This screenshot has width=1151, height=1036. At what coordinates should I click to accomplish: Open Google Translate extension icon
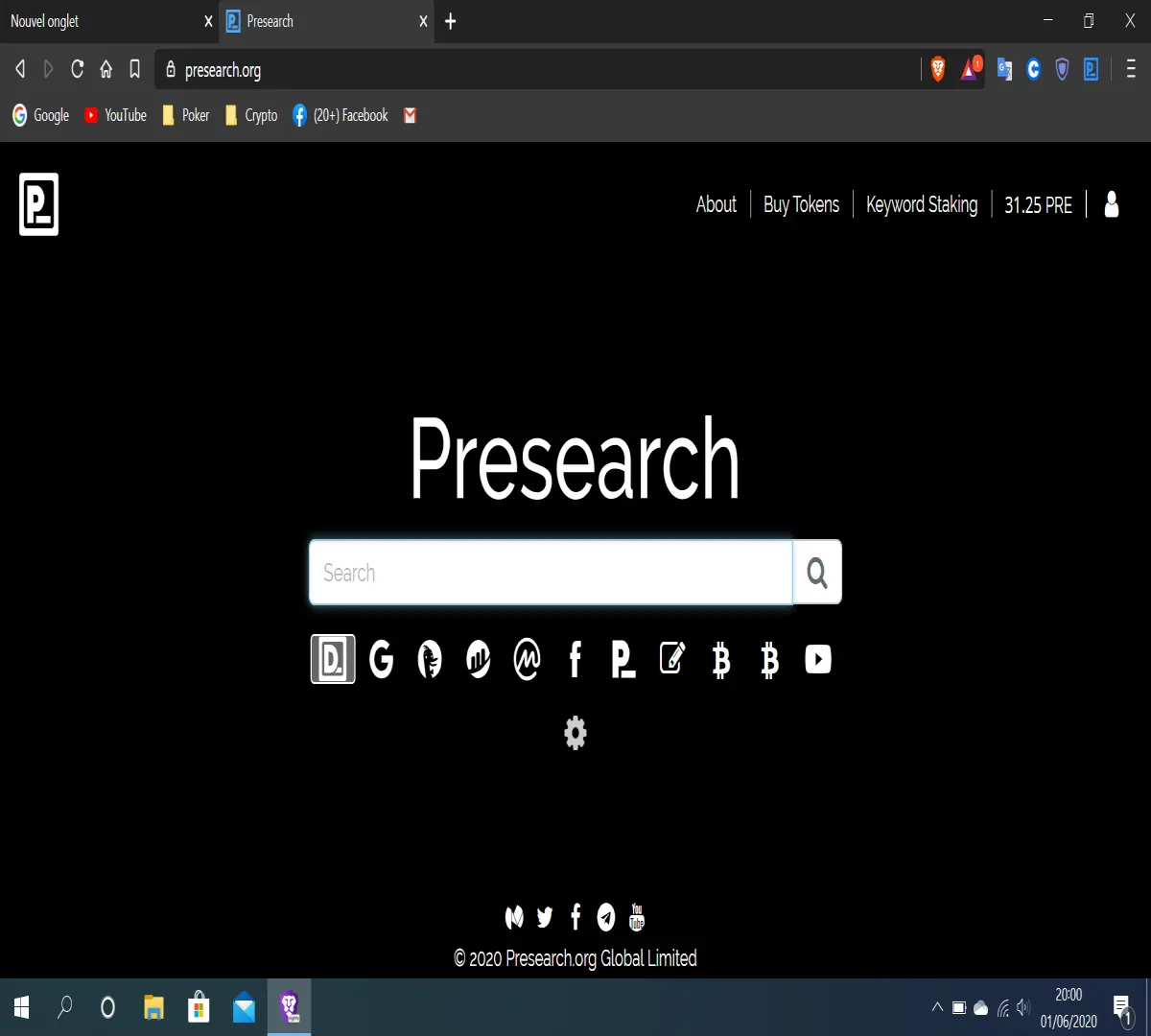pos(1004,69)
